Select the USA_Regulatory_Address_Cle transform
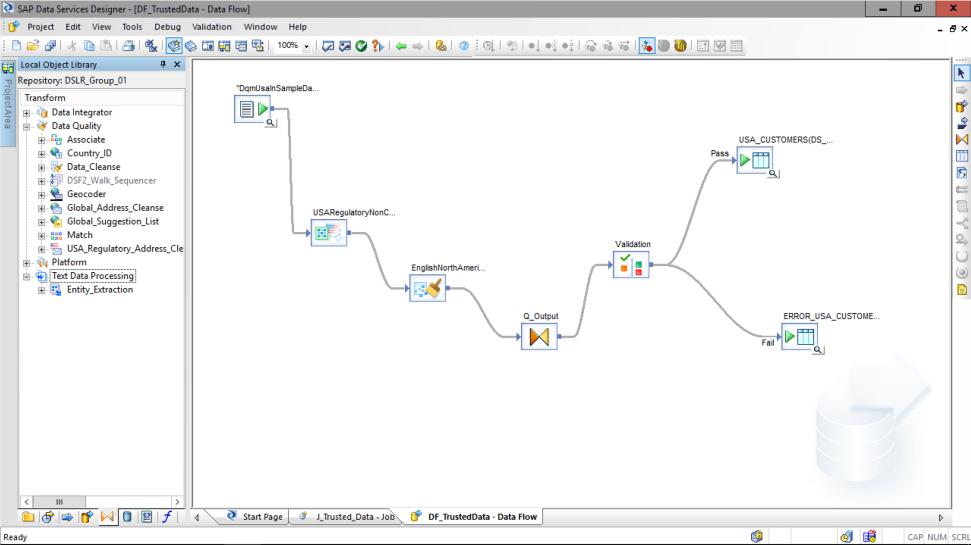This screenshot has width=971, height=545. click(x=125, y=248)
